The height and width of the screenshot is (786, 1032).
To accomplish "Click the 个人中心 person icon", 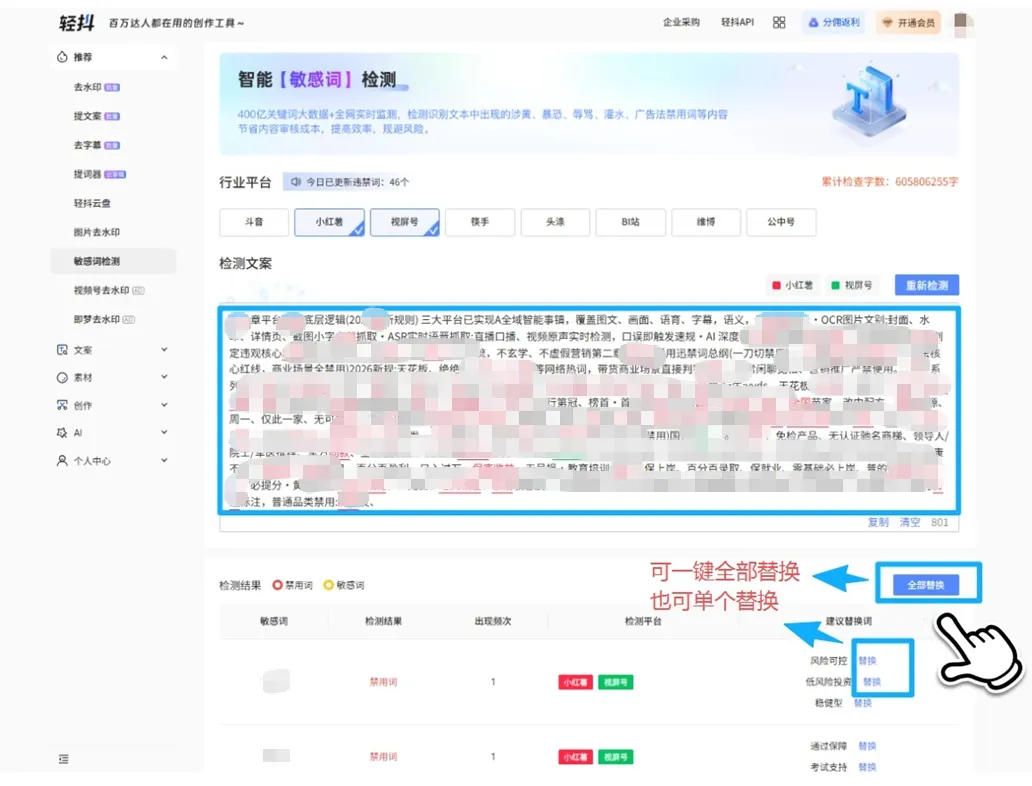I will point(62,460).
